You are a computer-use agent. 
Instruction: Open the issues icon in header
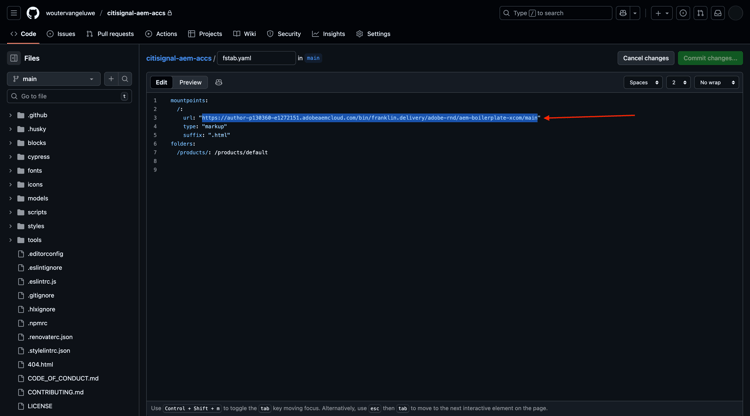click(x=683, y=13)
